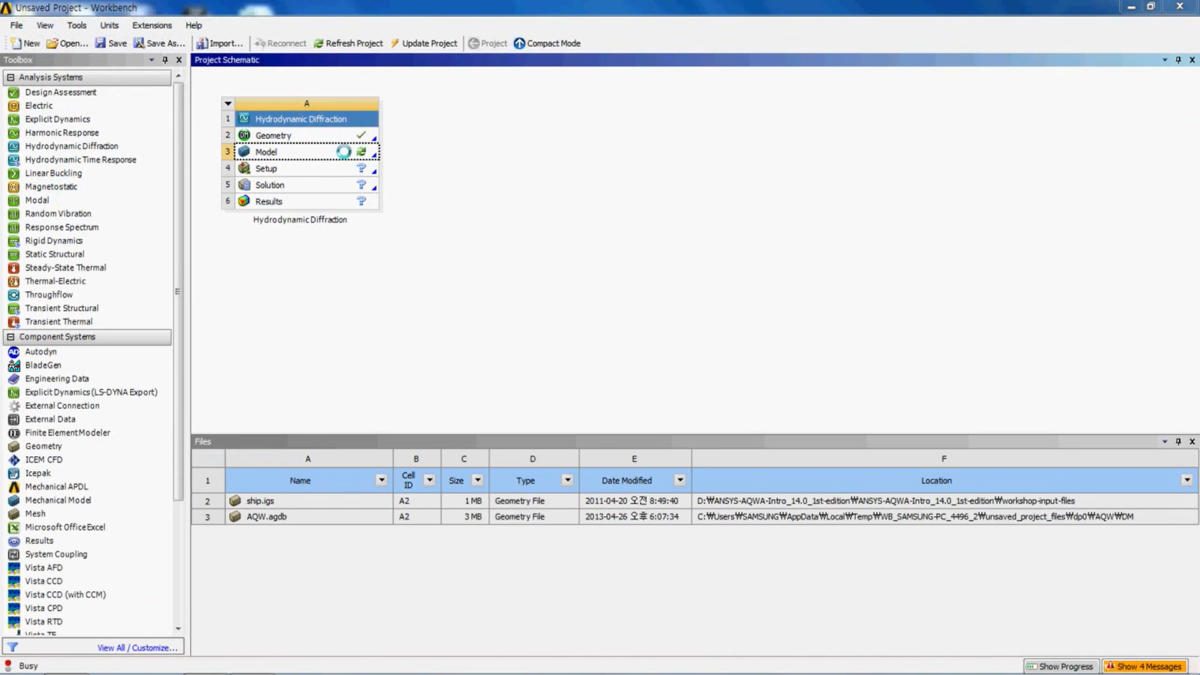Open the Type column filter dropdown
The image size is (1200, 675).
point(567,481)
